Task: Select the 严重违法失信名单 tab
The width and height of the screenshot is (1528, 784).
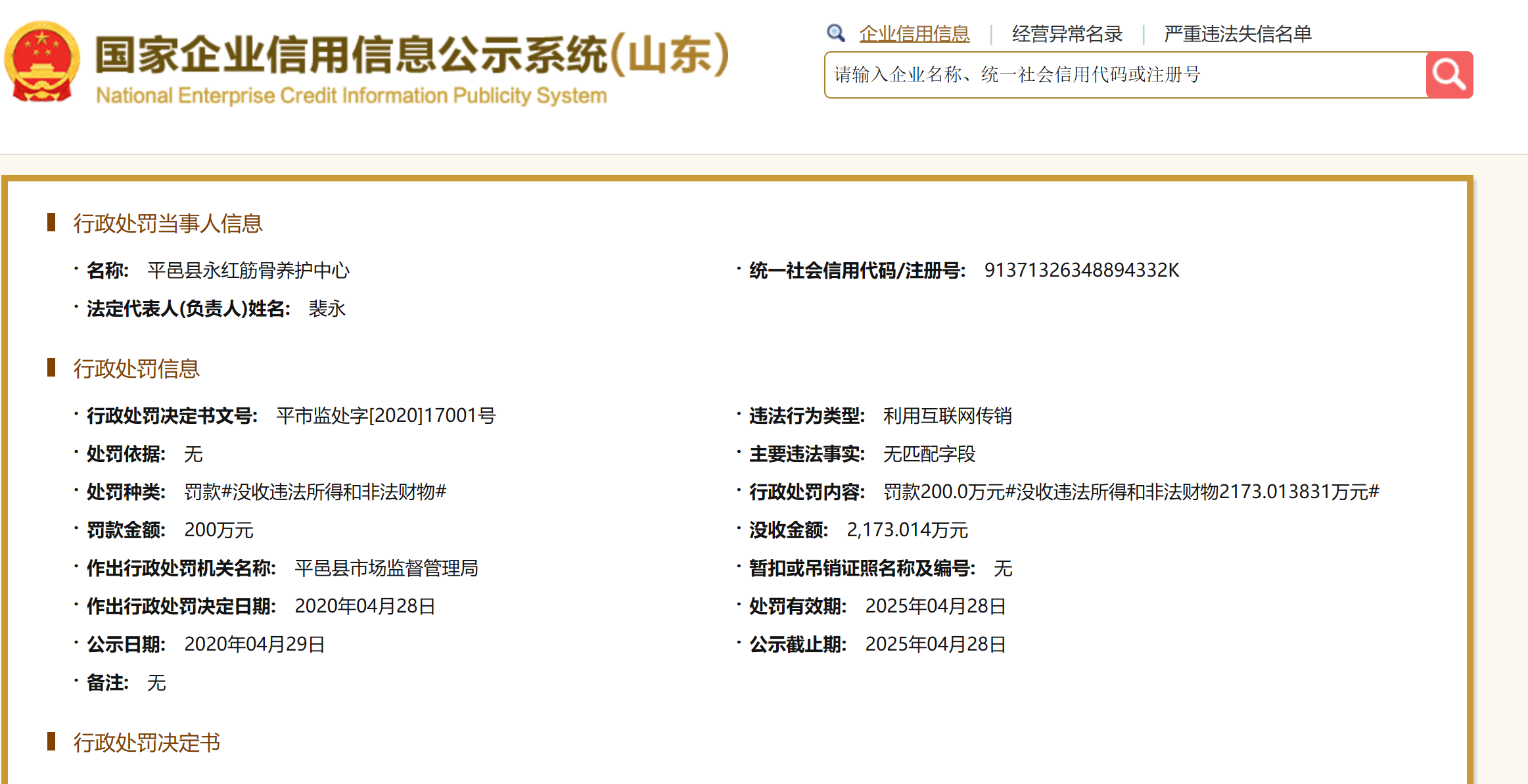Action: tap(1238, 34)
